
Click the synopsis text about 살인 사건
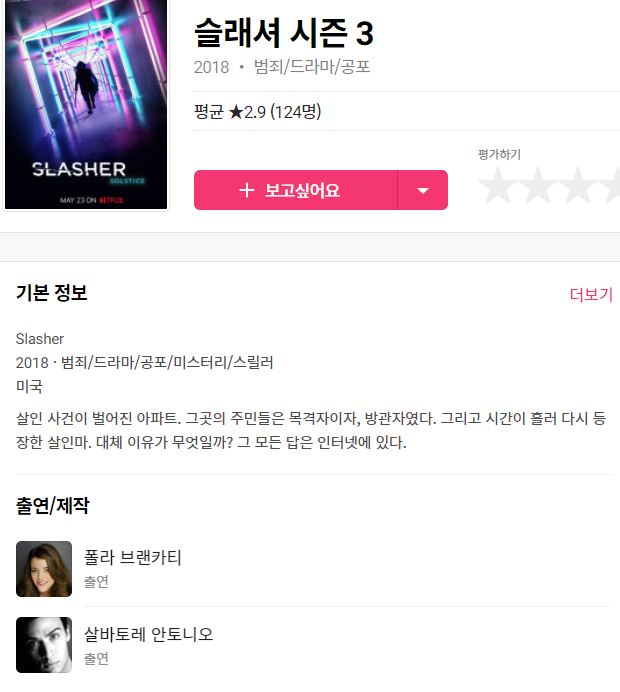tap(311, 430)
